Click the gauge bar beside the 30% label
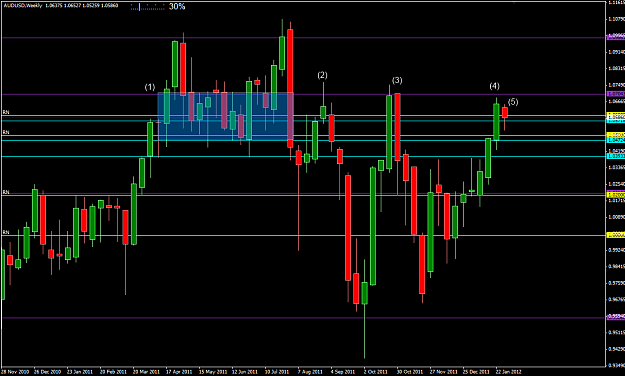 (x=147, y=7)
